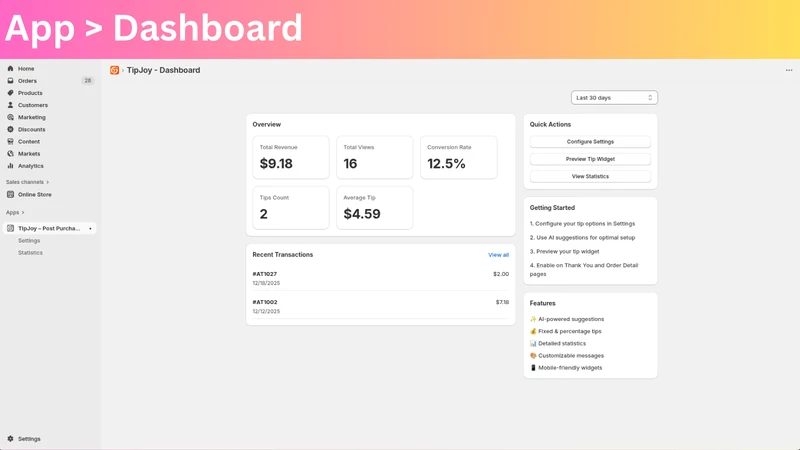Screen dimensions: 800x450
Task: Click 'Detailed statistics' feature
Action: pyautogui.click(x=558, y=343)
